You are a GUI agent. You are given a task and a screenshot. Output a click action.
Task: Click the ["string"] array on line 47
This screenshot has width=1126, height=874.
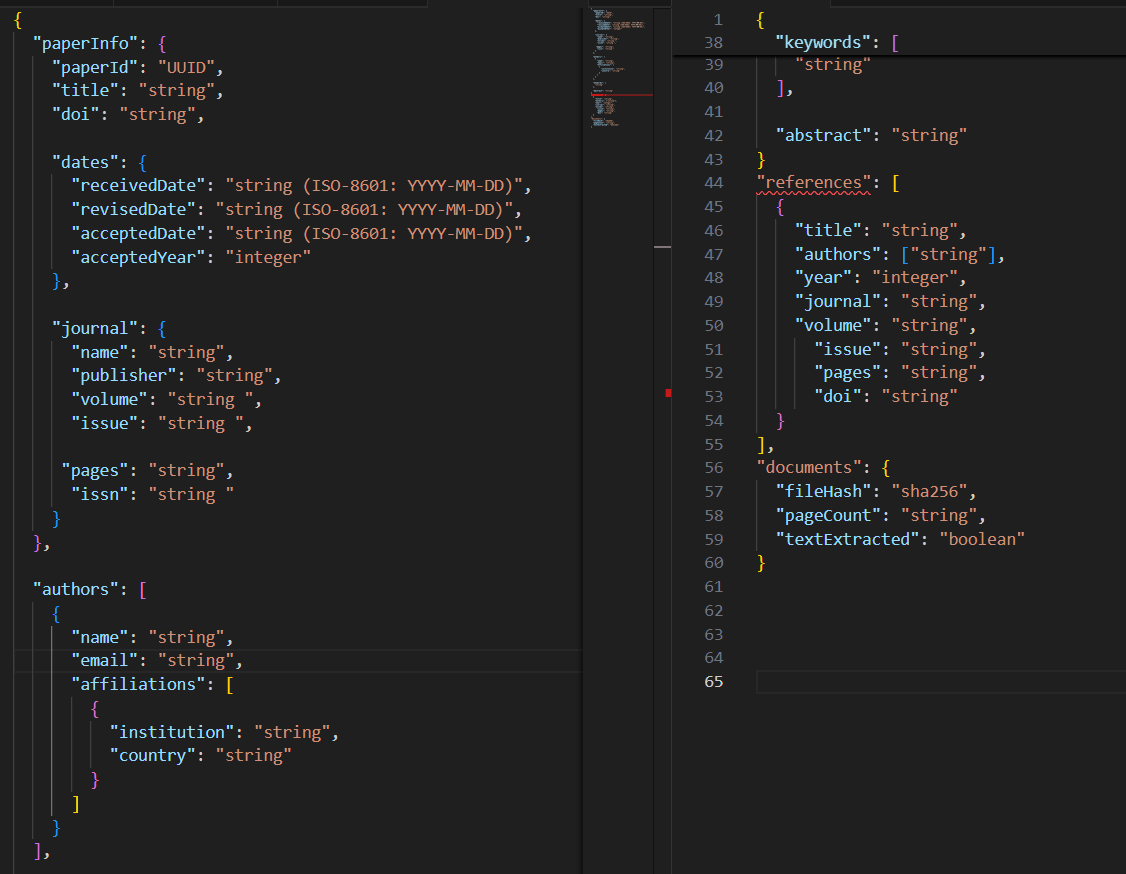tap(948, 255)
